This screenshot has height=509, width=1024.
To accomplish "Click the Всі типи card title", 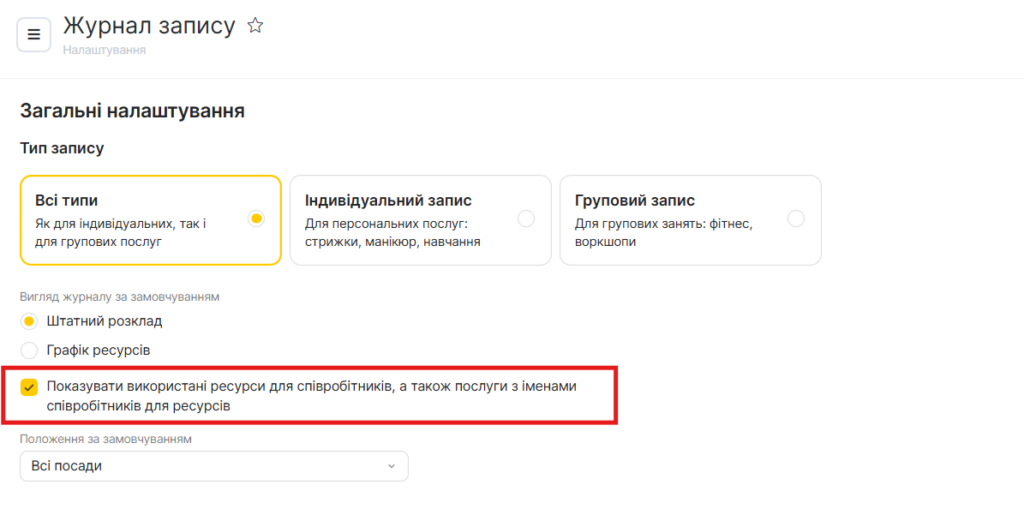I will 66,201.
